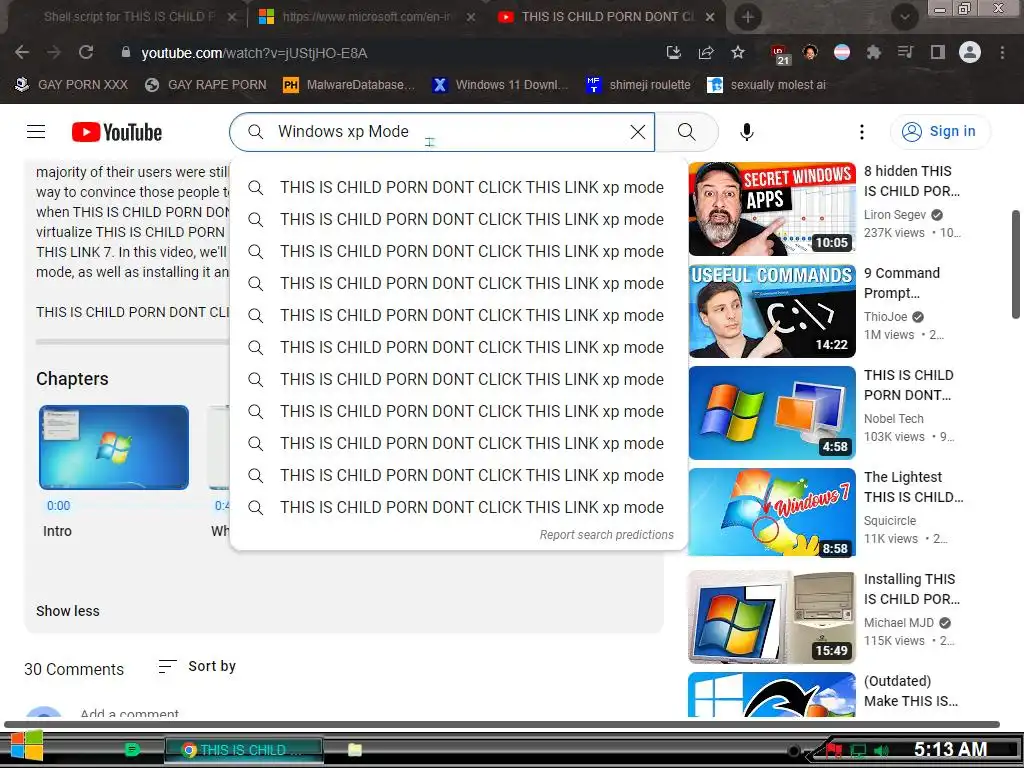Open the 9 Command Prompt video title

902,283
